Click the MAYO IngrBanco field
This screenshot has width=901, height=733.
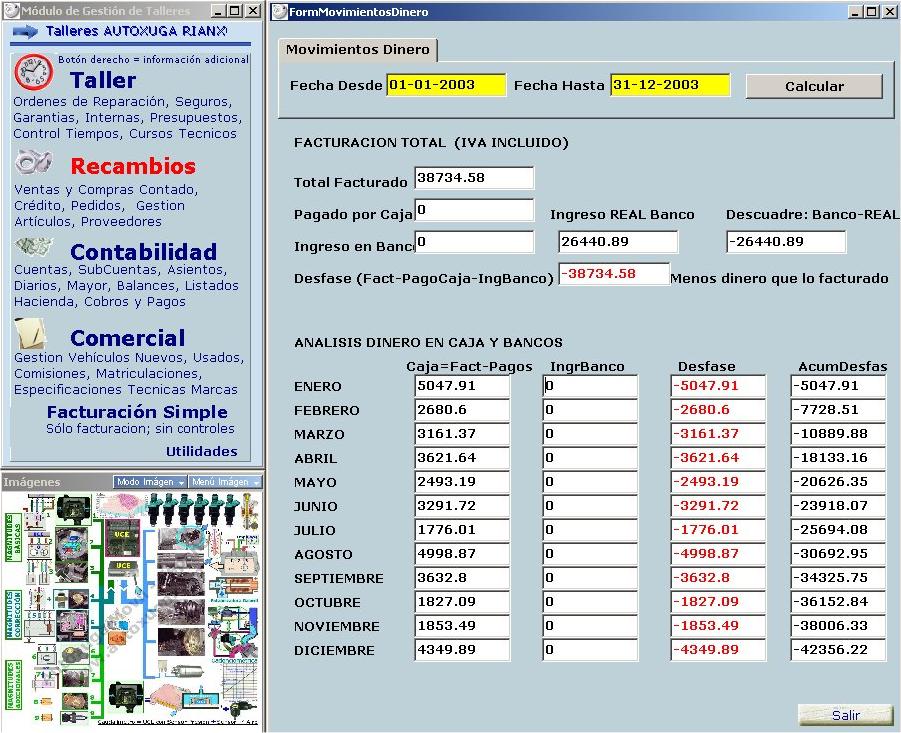coord(590,483)
